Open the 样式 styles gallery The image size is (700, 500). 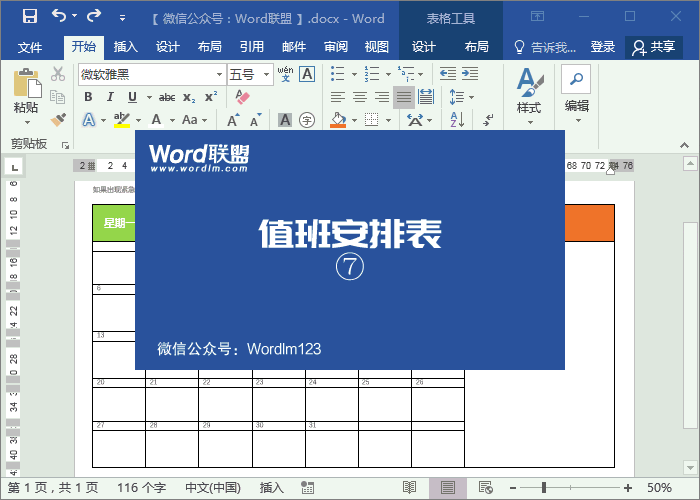pyautogui.click(x=529, y=96)
